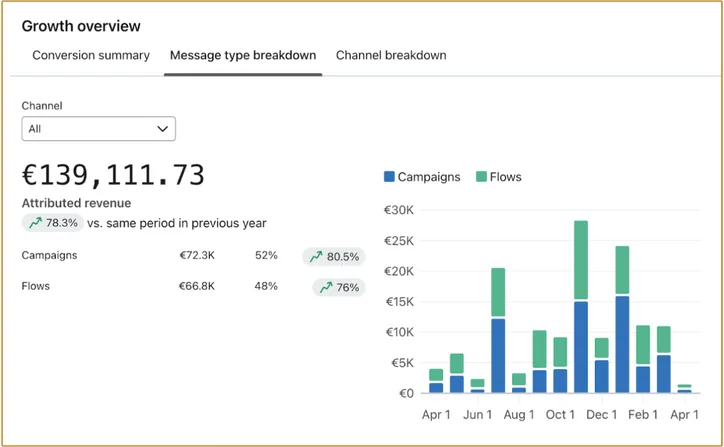Click the 48% Flows share value
Screen dimensions: 724x447
coord(266,286)
